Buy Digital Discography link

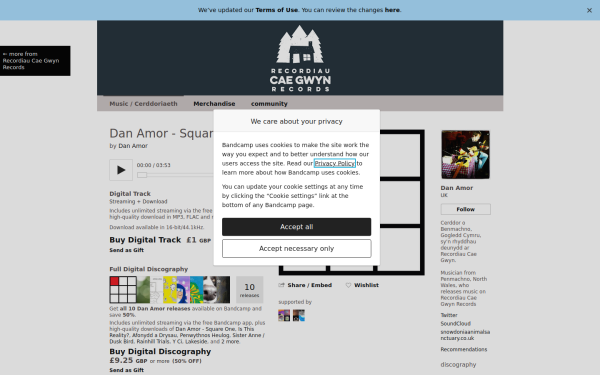160,352
